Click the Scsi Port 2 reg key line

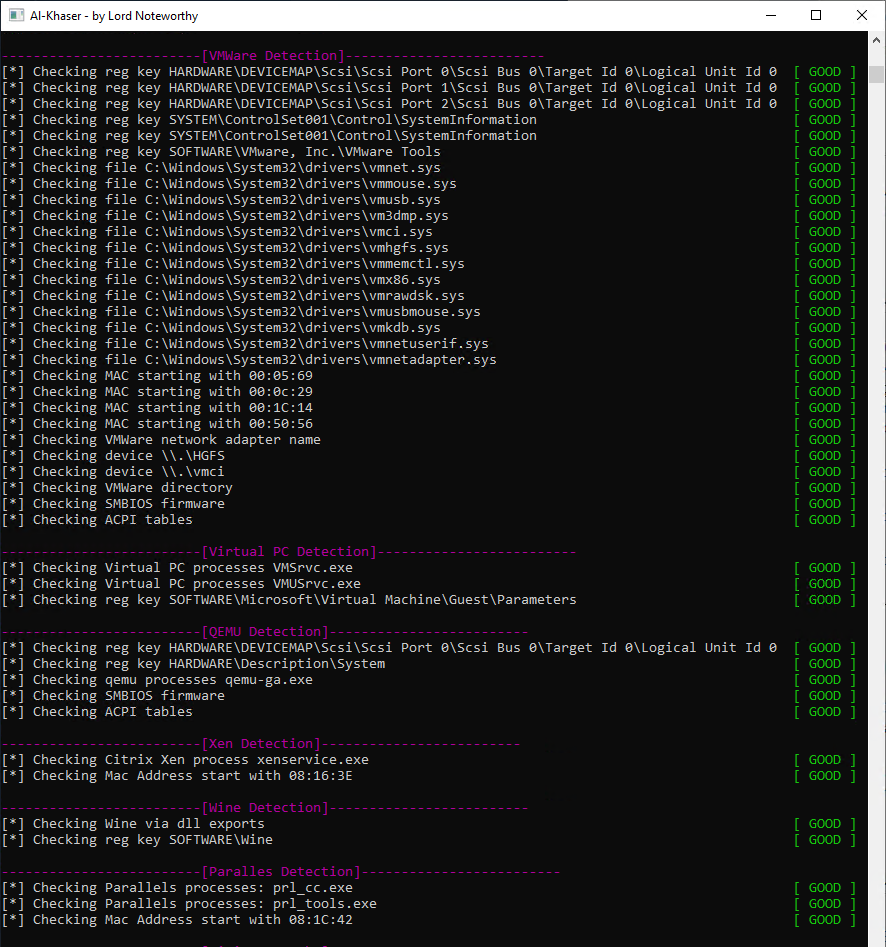click(390, 104)
